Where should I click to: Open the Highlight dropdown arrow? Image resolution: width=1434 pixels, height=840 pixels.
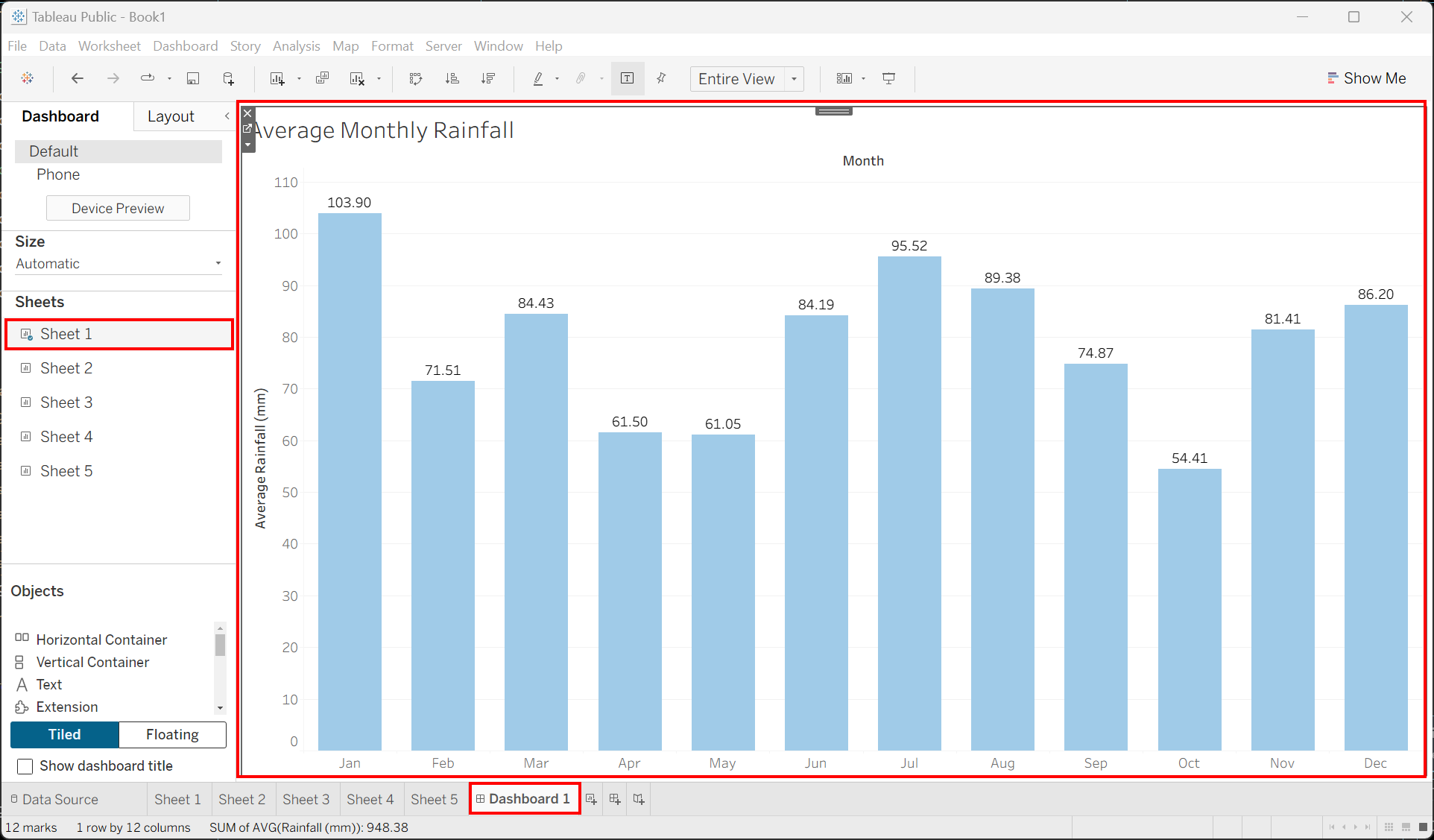(x=557, y=79)
